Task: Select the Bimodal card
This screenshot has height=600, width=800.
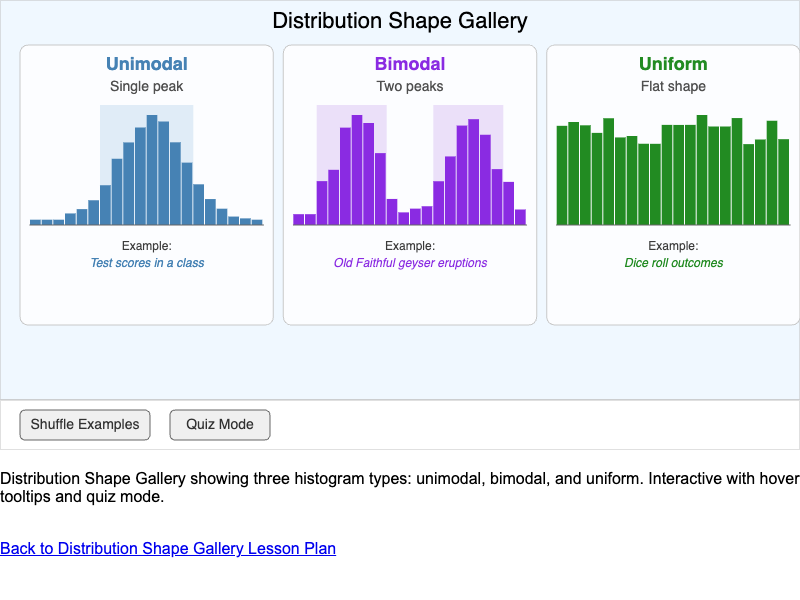Action: [x=410, y=300]
